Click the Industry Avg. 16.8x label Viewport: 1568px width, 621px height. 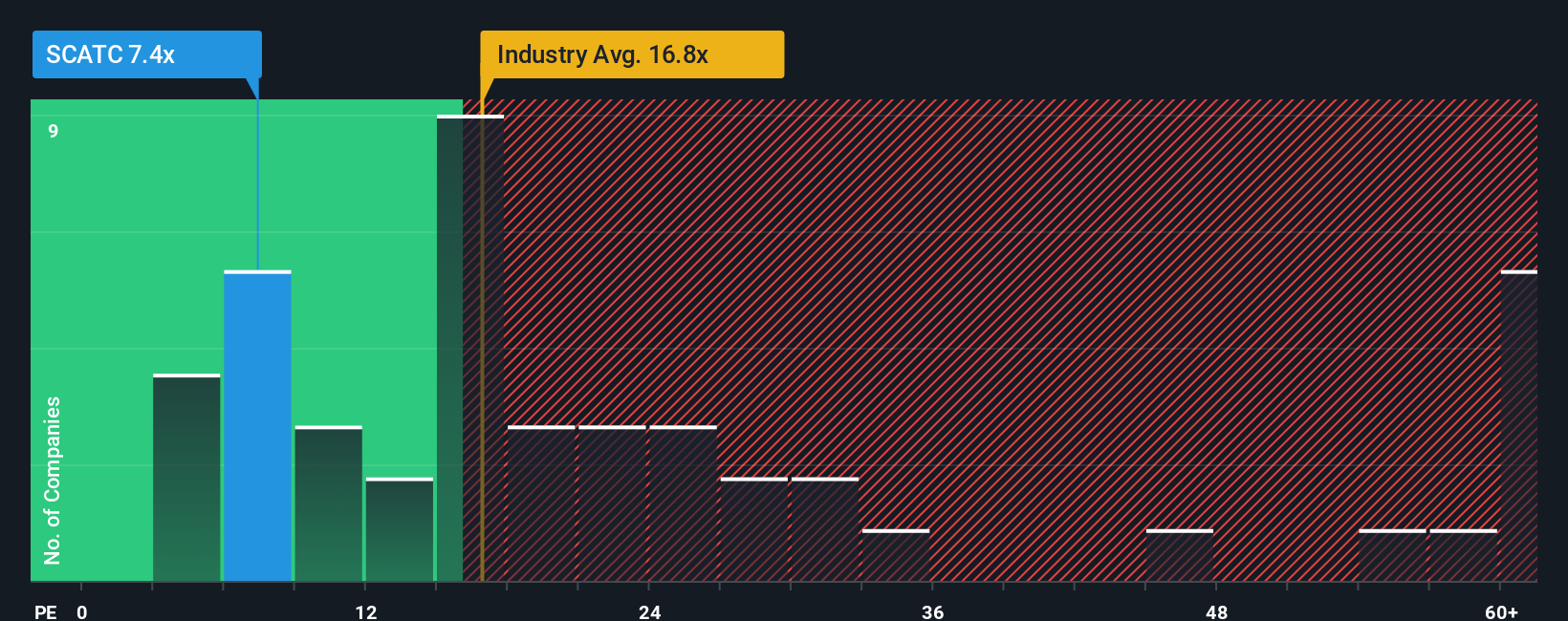(632, 54)
